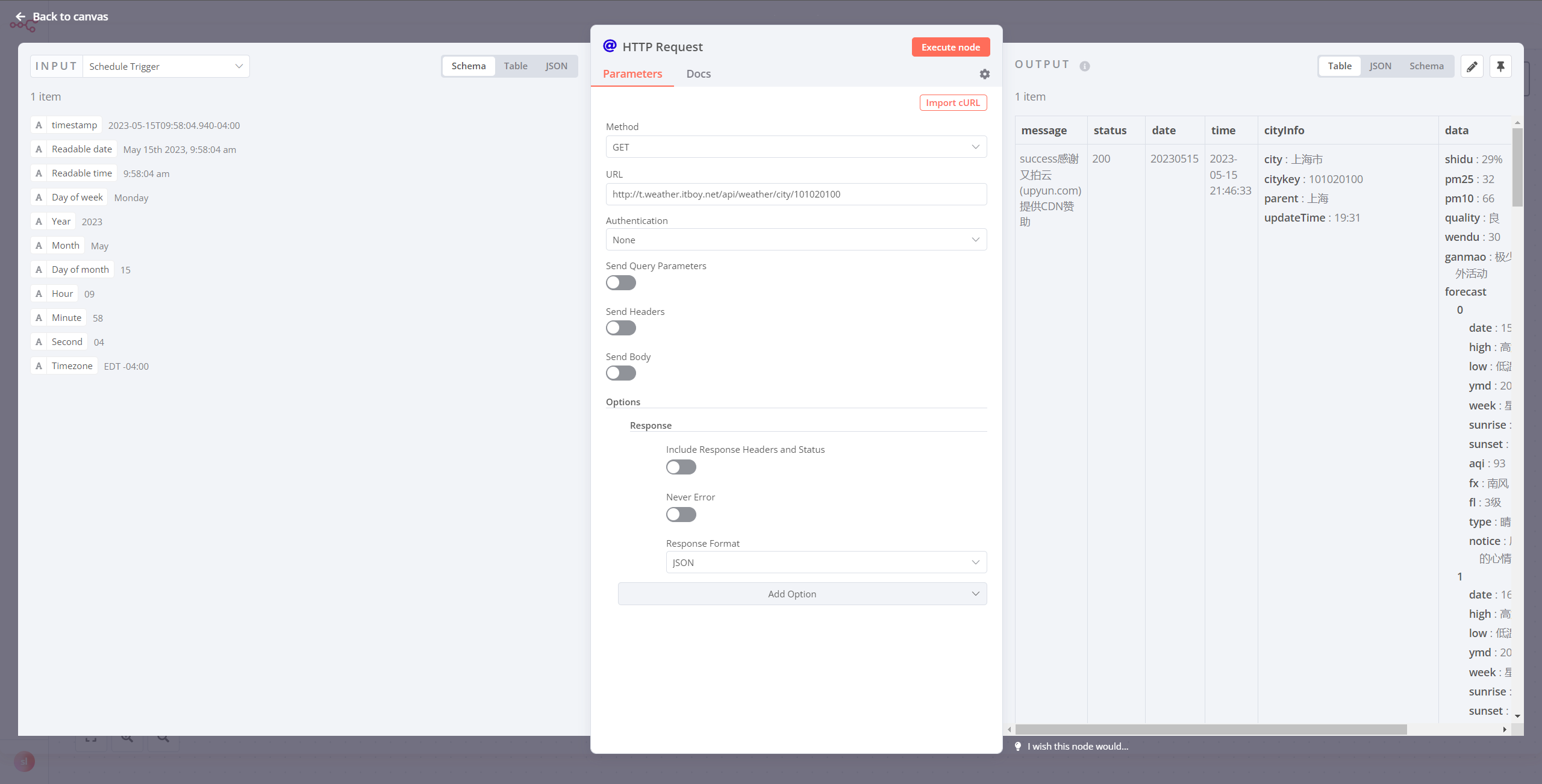Switch to the Docs tab

698,74
